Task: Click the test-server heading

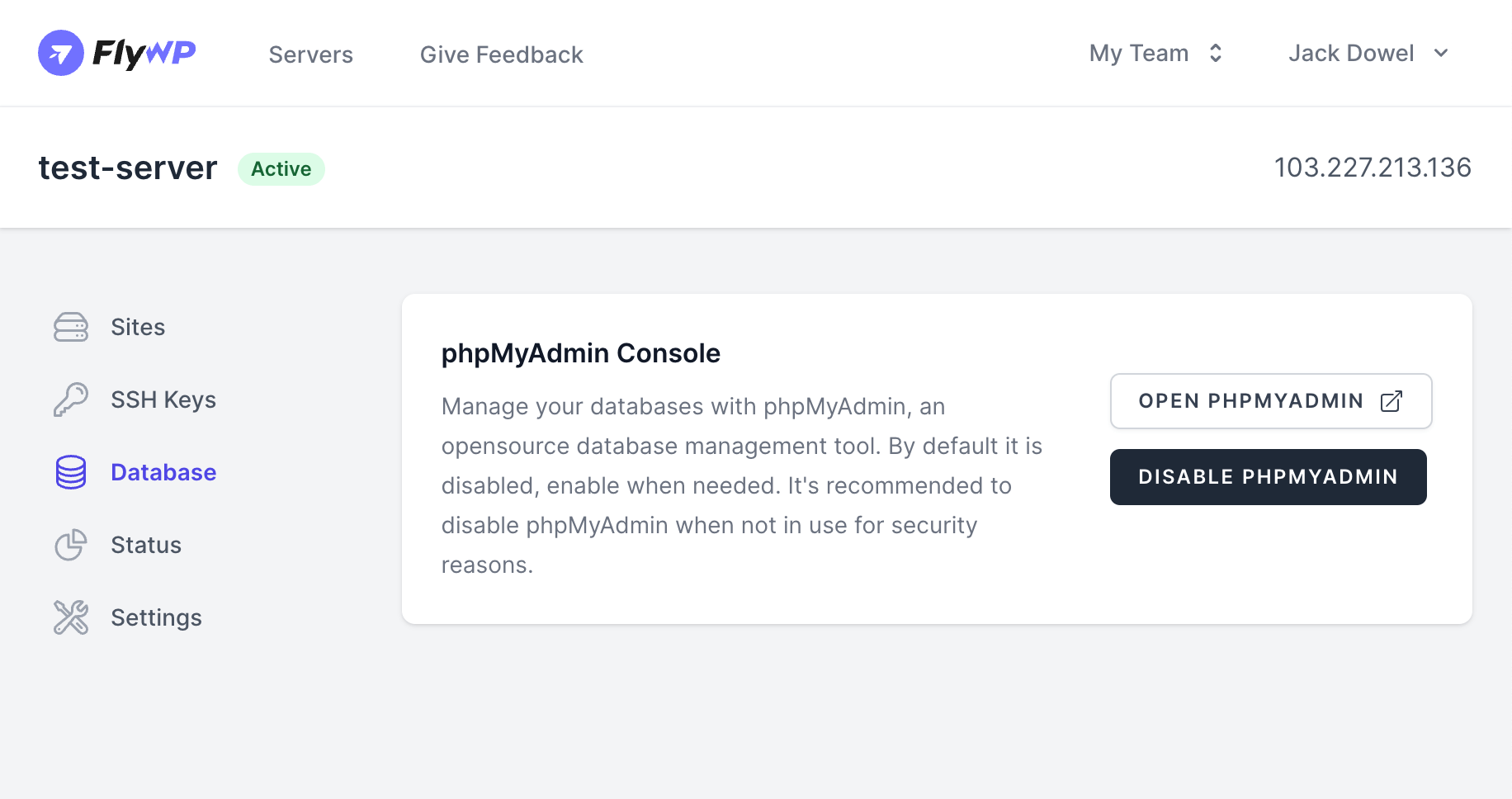Action: (127, 168)
